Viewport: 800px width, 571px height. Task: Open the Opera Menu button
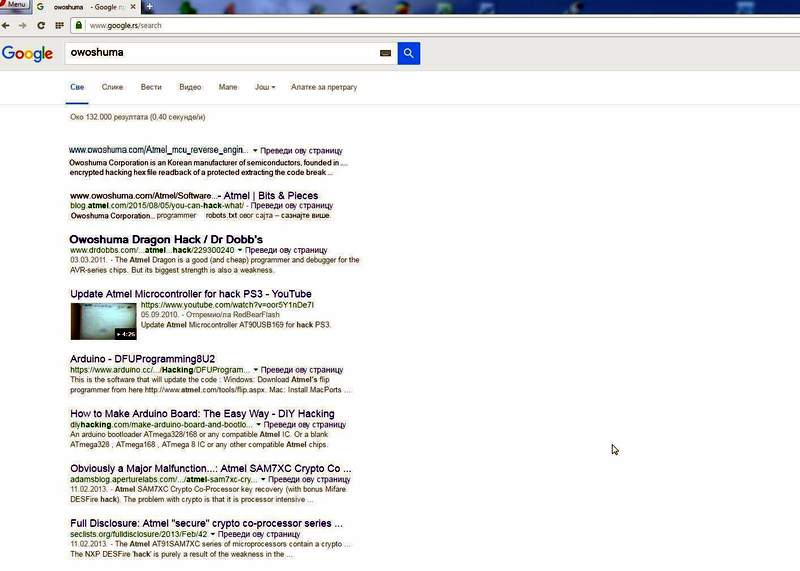pos(14,5)
